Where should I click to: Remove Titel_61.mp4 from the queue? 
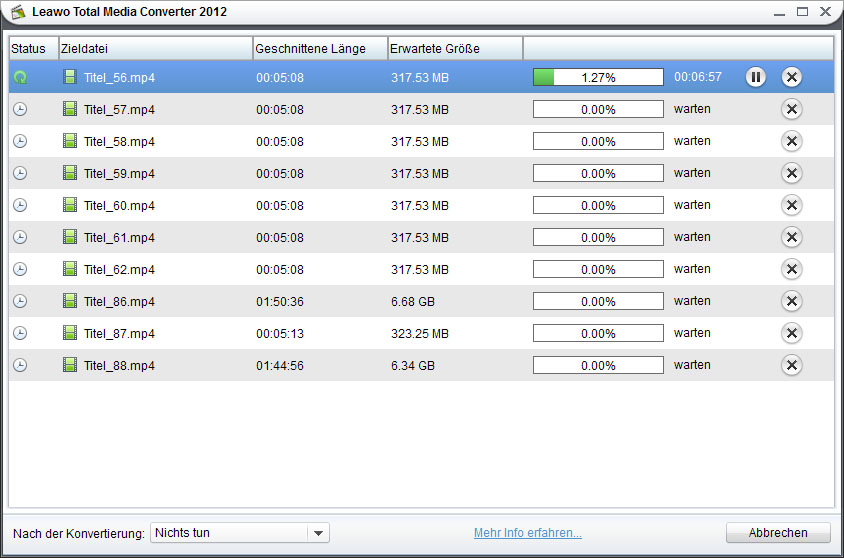pyautogui.click(x=792, y=237)
